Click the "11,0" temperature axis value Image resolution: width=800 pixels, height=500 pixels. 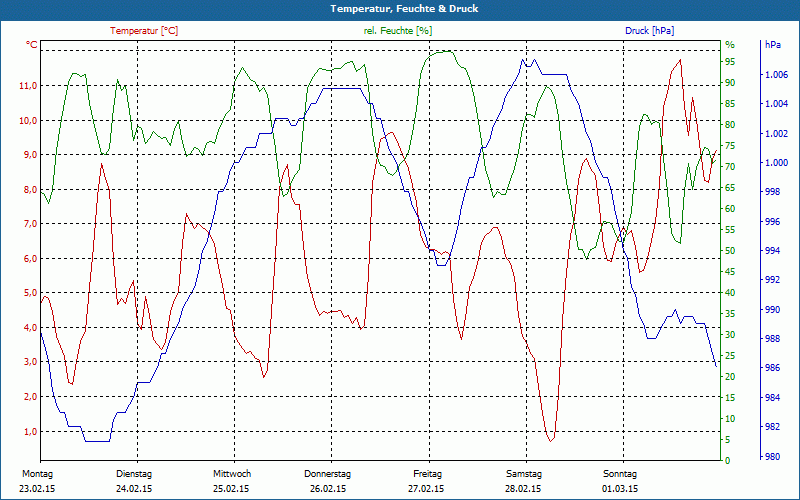[x=28, y=86]
